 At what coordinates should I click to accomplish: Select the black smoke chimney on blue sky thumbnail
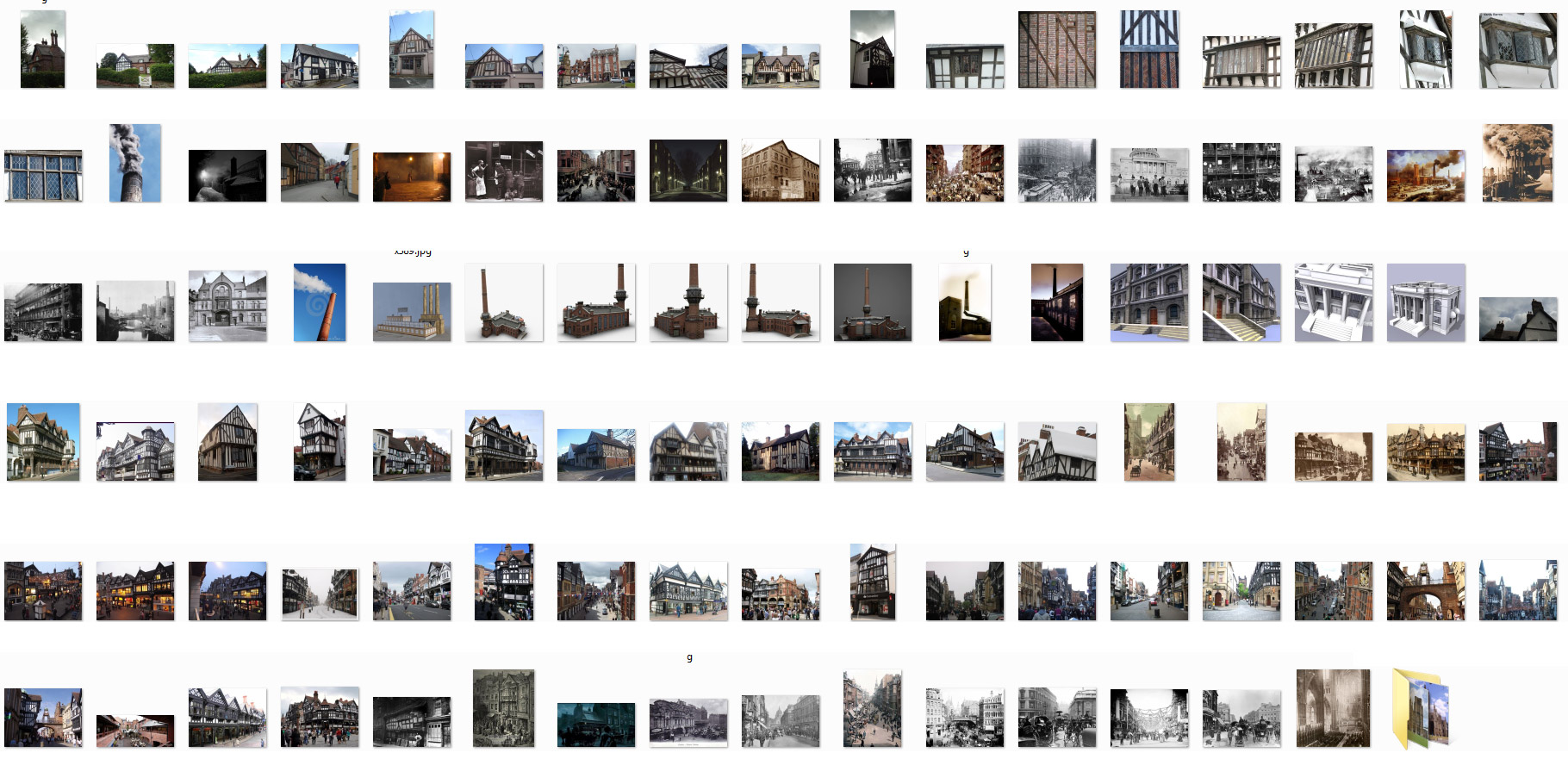tap(135, 163)
